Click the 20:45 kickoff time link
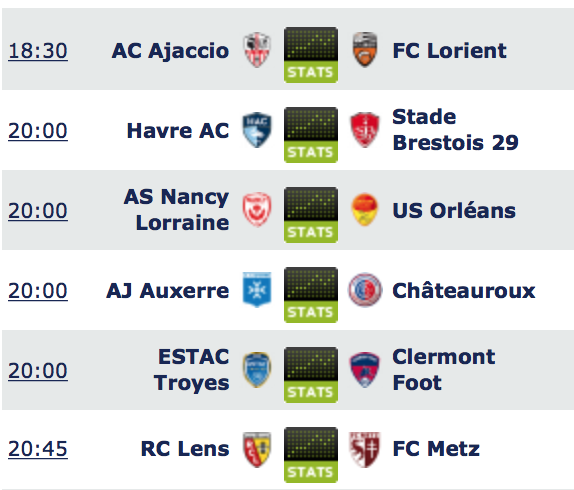The image size is (574, 490). [38, 449]
